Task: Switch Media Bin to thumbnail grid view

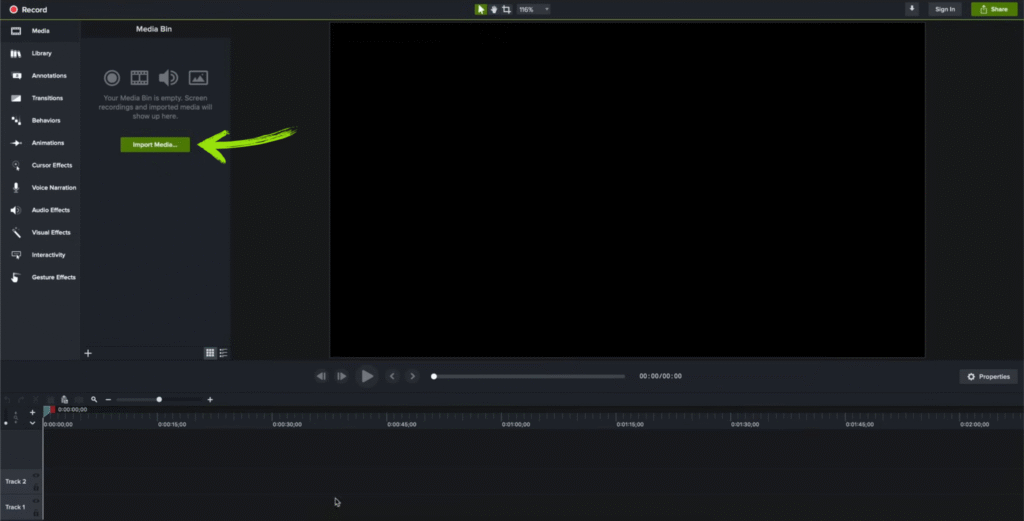Action: [x=210, y=353]
